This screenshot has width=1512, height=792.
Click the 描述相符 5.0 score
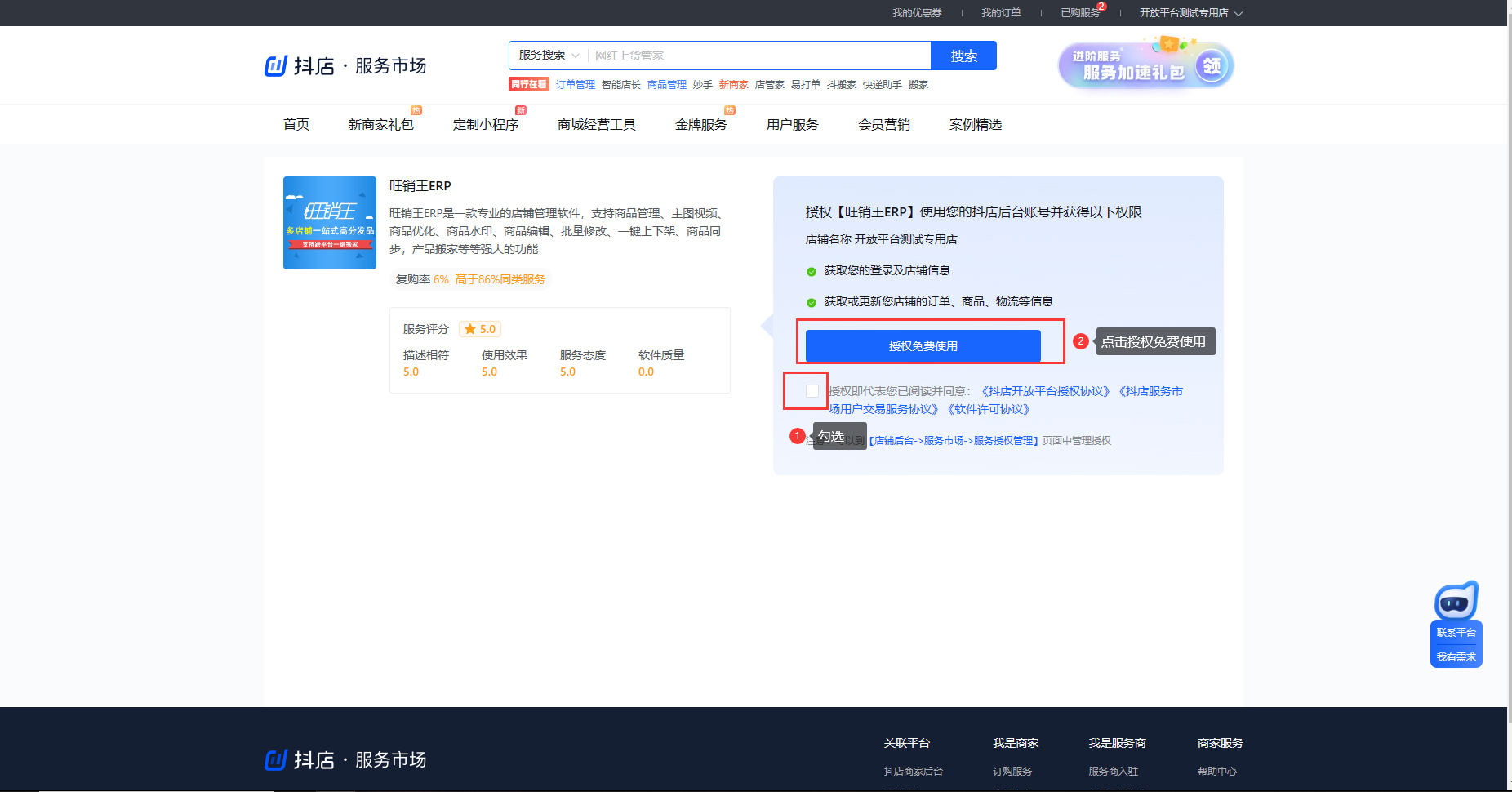point(426,363)
